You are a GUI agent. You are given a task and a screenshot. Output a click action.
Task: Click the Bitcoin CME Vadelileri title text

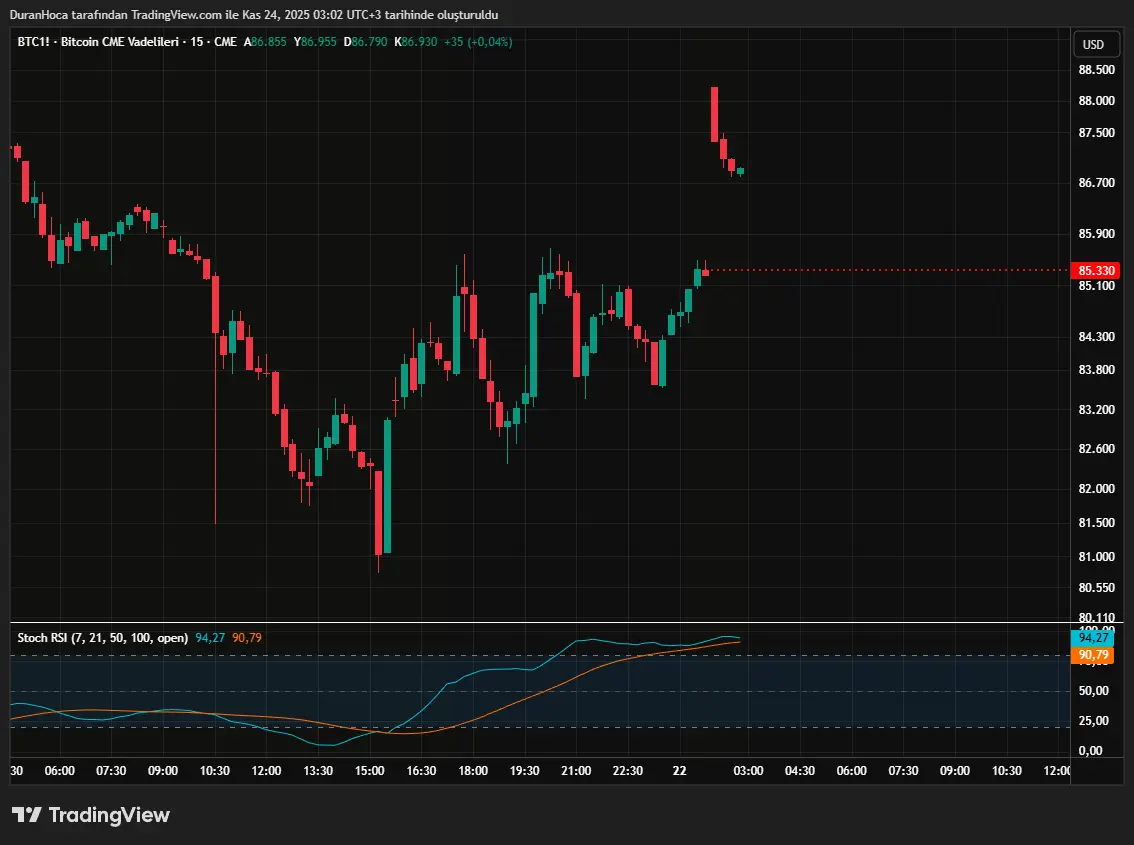click(x=119, y=42)
